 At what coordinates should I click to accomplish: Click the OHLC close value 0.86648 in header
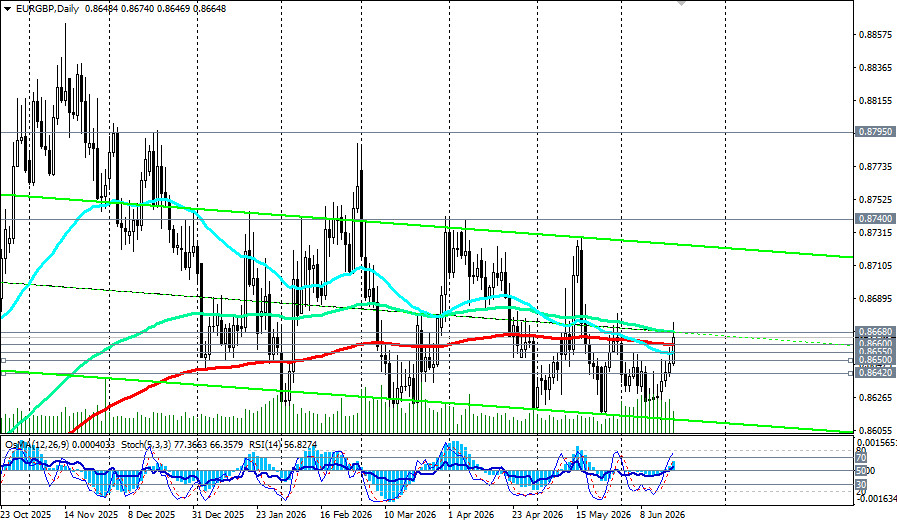(x=209, y=9)
